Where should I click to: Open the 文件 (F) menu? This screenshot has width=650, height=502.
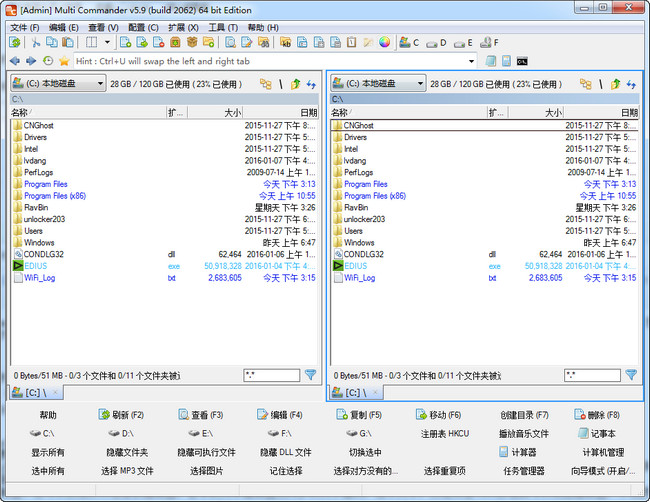pos(25,28)
